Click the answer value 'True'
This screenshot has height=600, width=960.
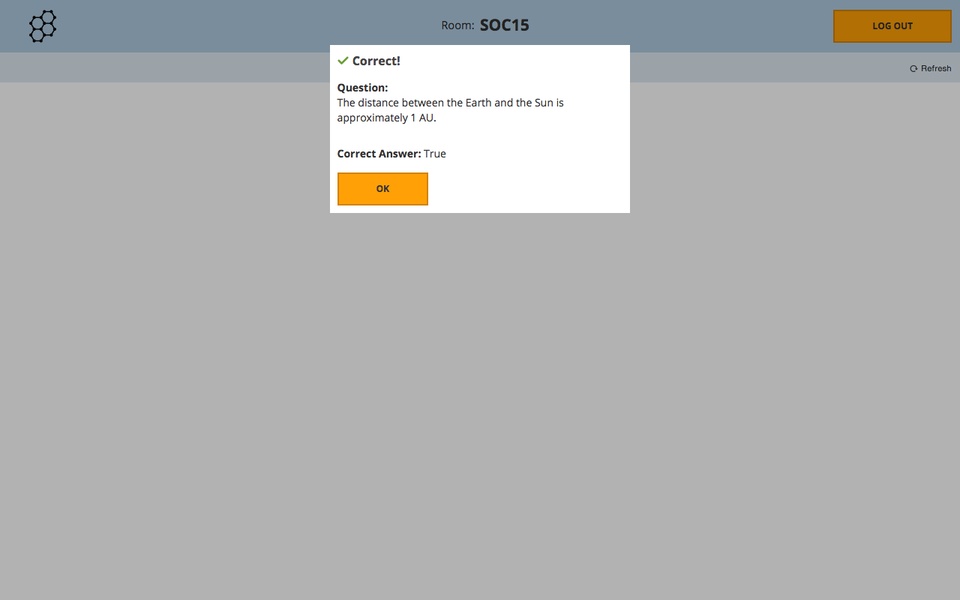[x=435, y=154]
